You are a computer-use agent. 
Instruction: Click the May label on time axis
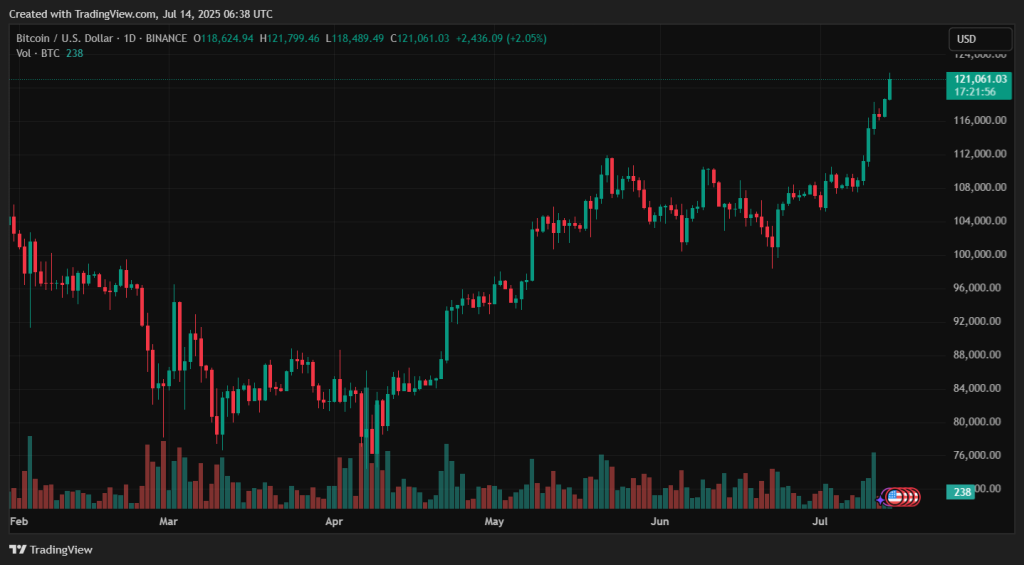494,522
